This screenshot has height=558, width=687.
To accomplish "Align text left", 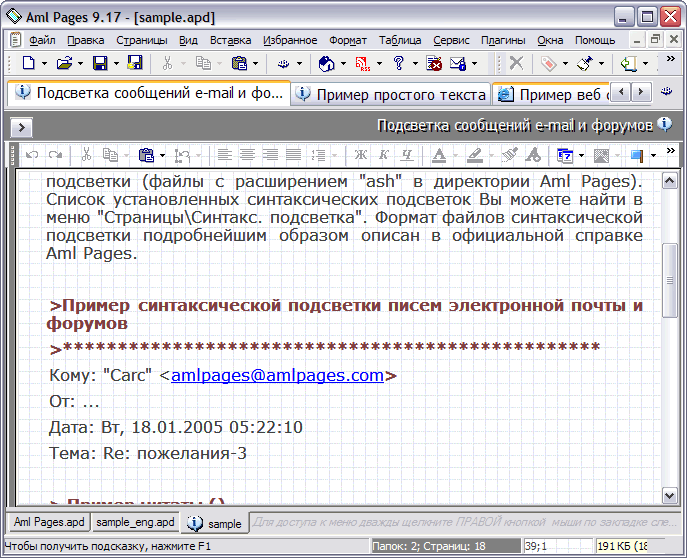I will coord(224,155).
